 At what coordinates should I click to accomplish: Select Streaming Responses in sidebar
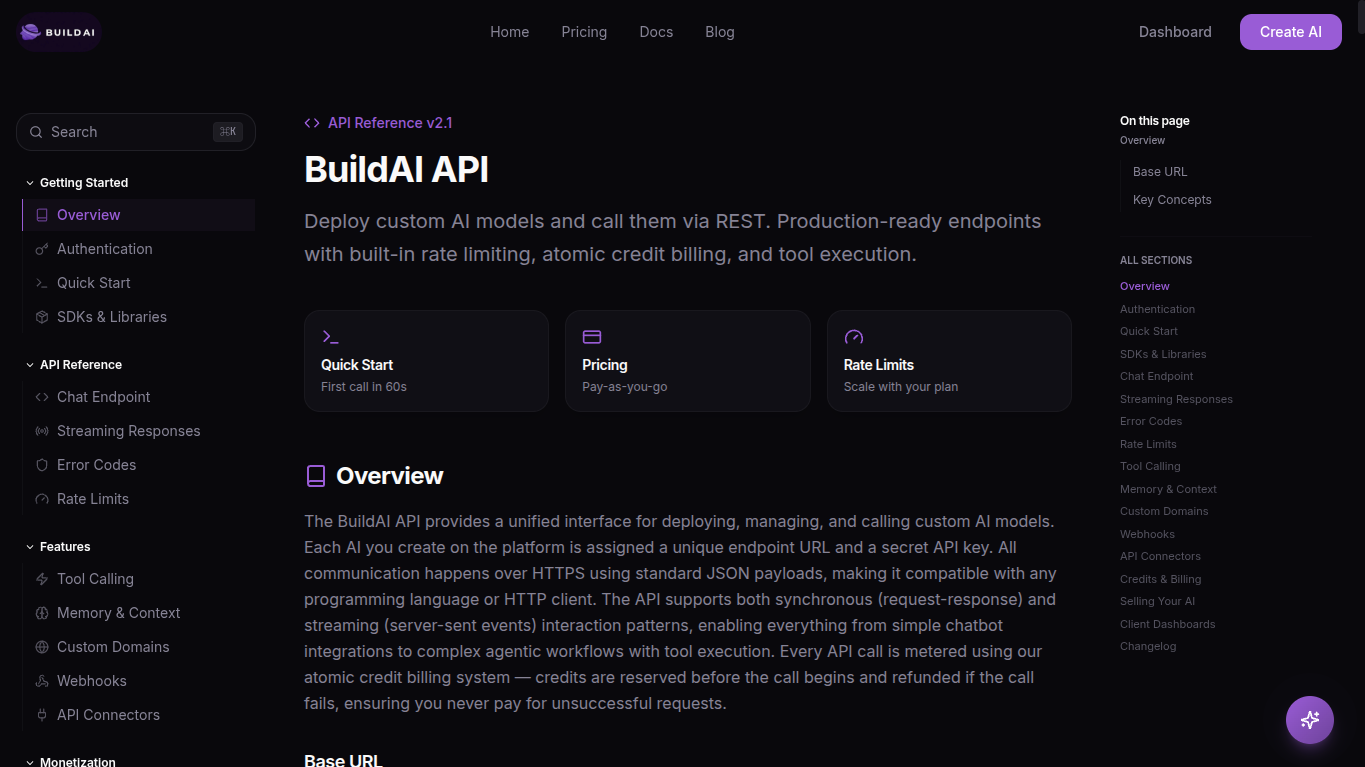click(x=139, y=431)
